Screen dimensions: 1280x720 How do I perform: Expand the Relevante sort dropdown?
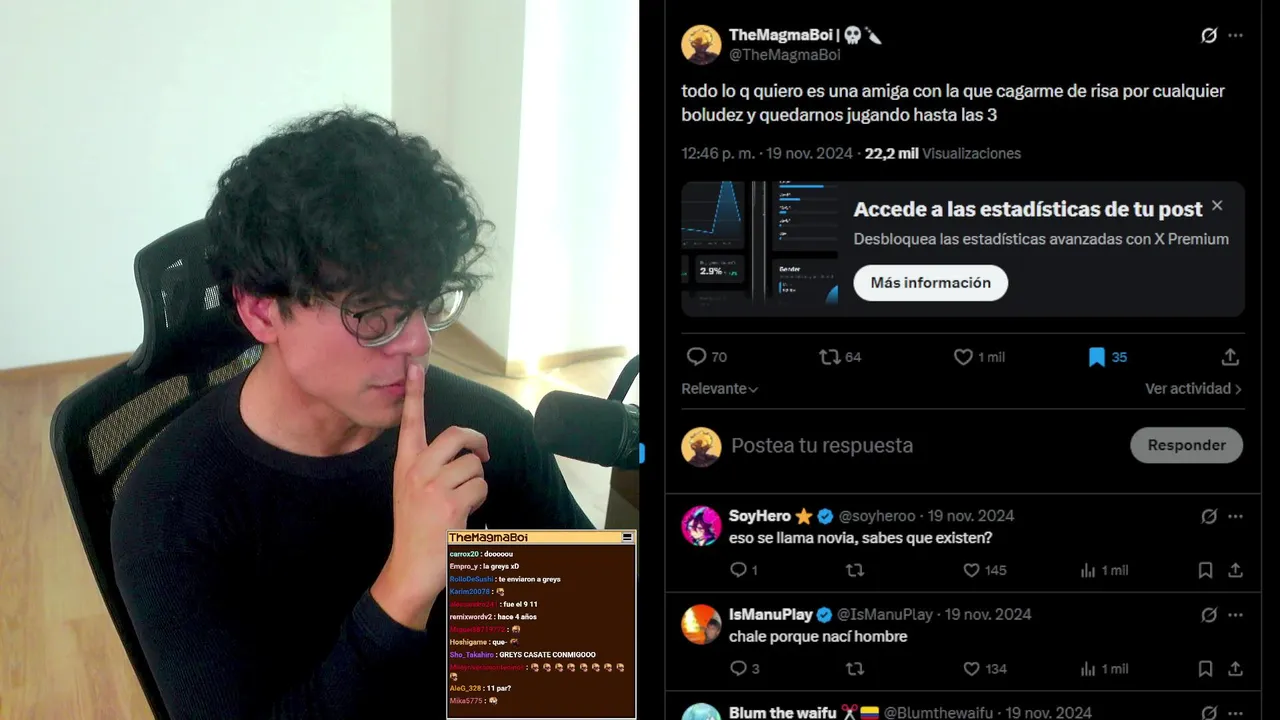720,389
